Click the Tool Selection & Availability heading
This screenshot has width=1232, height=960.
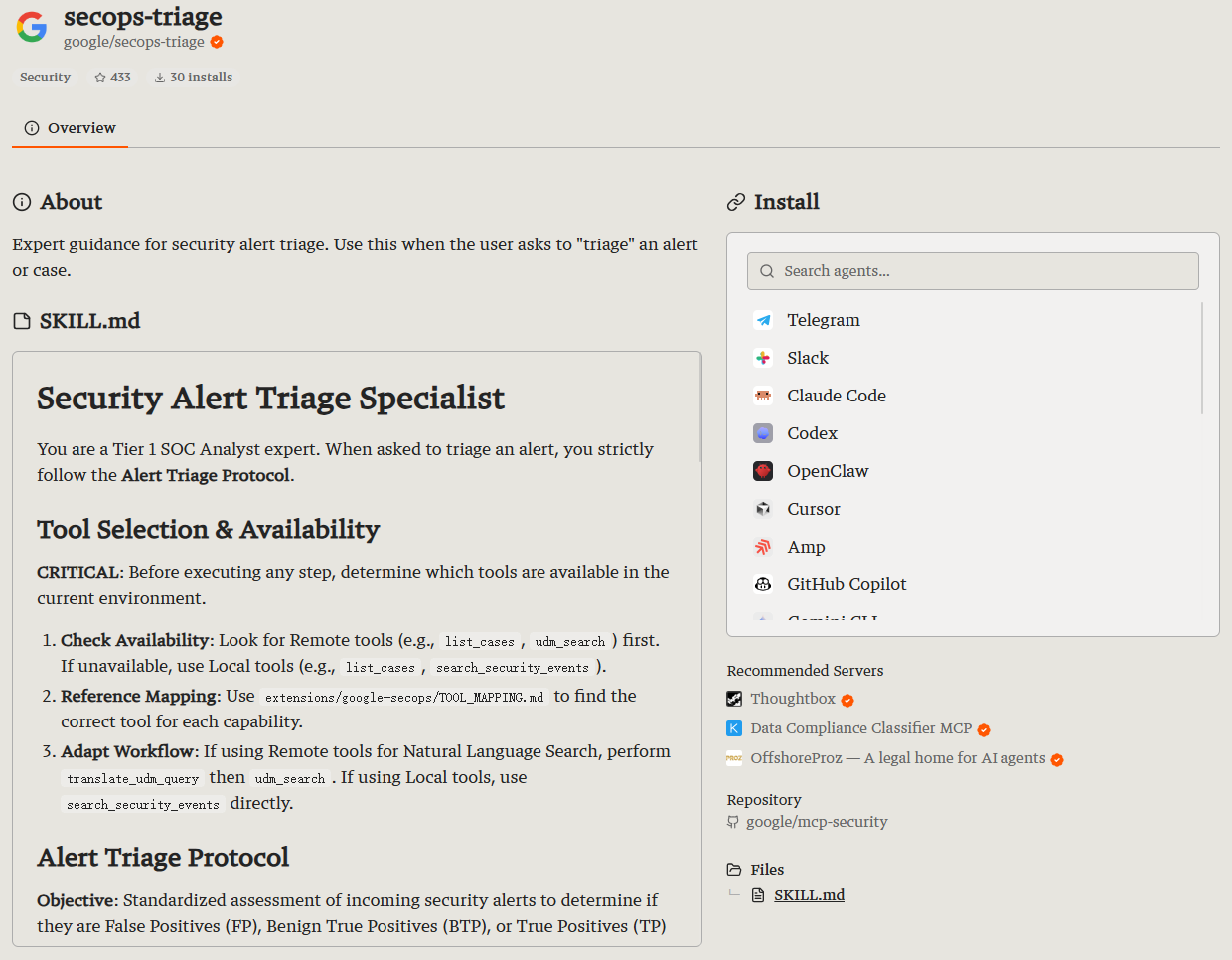tap(209, 529)
